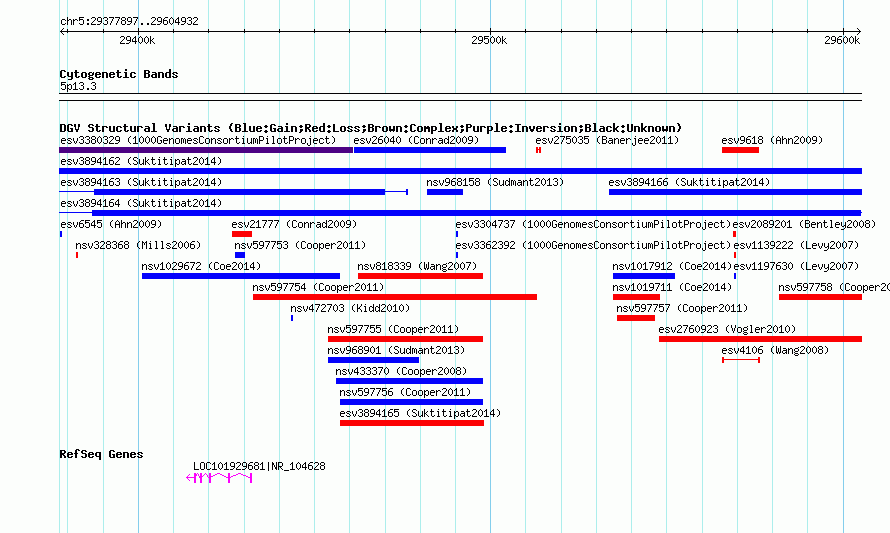Click the nsv818339 (Wang2007) red bar
This screenshot has width=890, height=533.
point(421,276)
